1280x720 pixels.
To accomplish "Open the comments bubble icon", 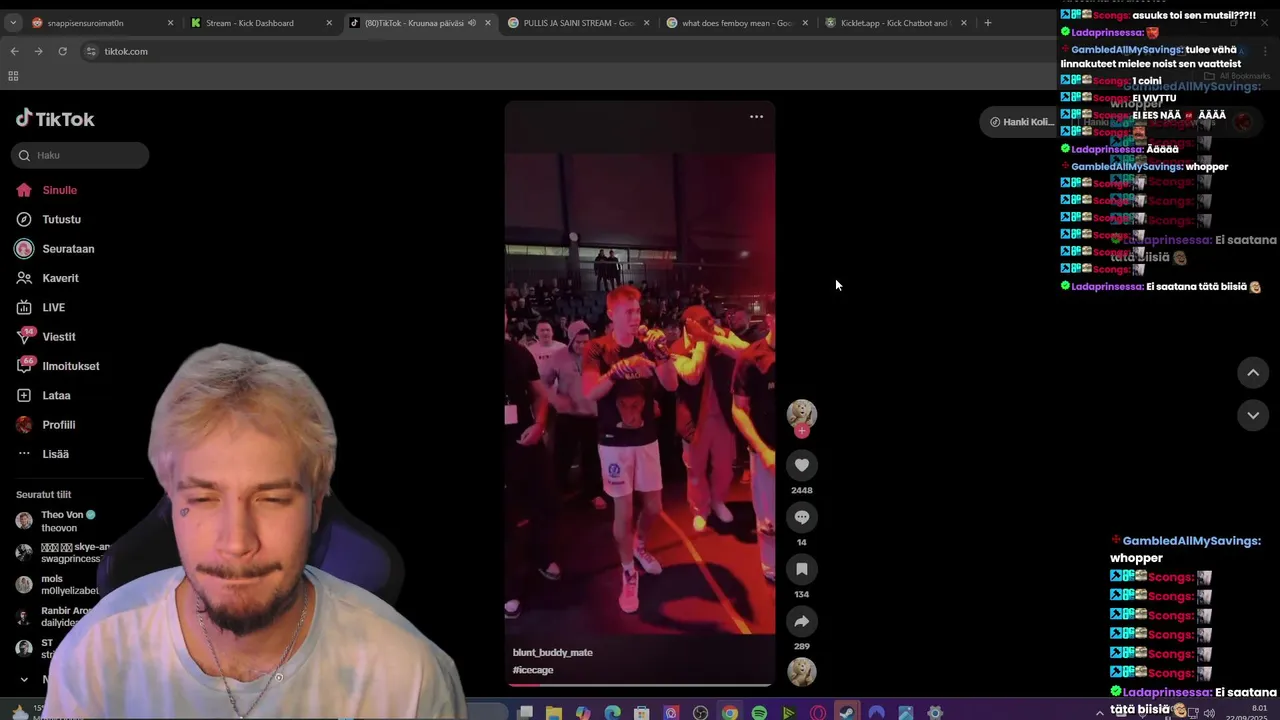I will tap(801, 517).
